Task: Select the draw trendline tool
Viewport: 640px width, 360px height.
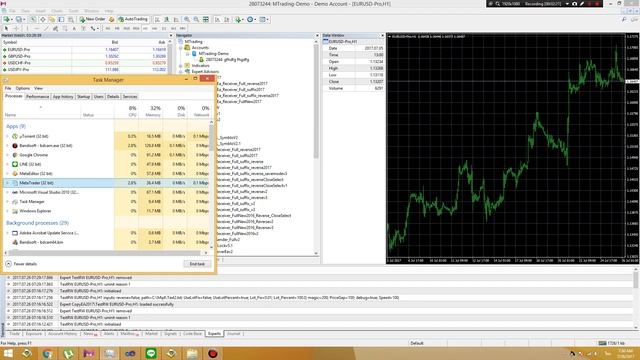Action: point(47,29)
